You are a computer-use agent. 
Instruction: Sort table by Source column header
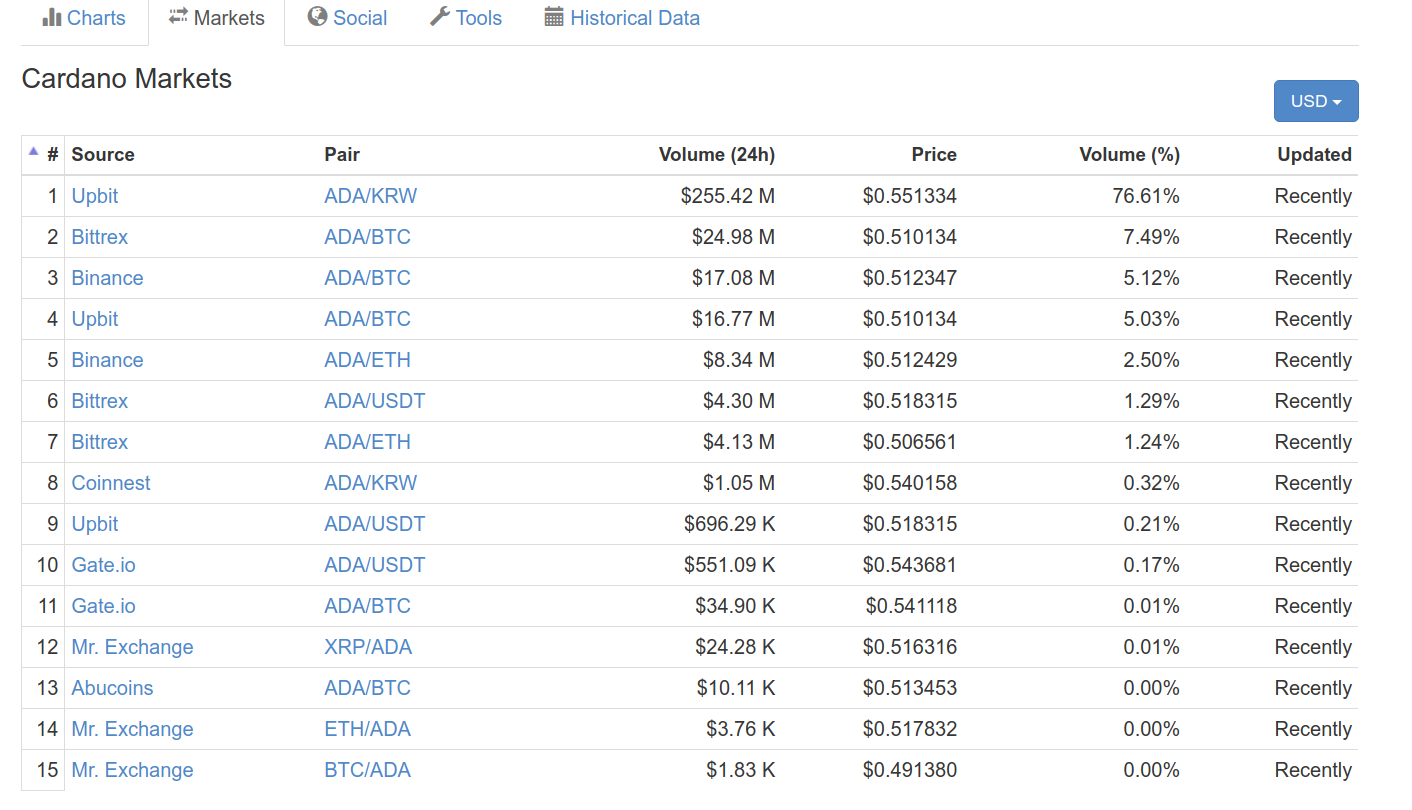103,155
